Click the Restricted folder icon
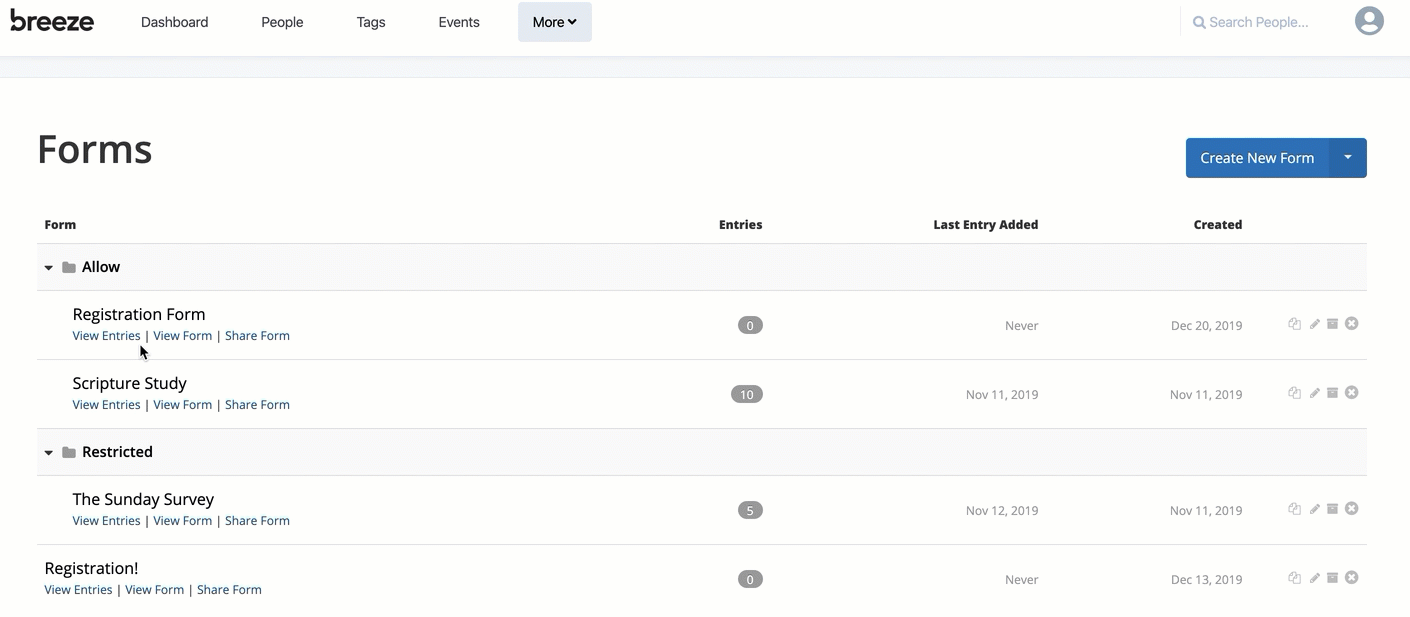The height and width of the screenshot is (617, 1410). (69, 453)
